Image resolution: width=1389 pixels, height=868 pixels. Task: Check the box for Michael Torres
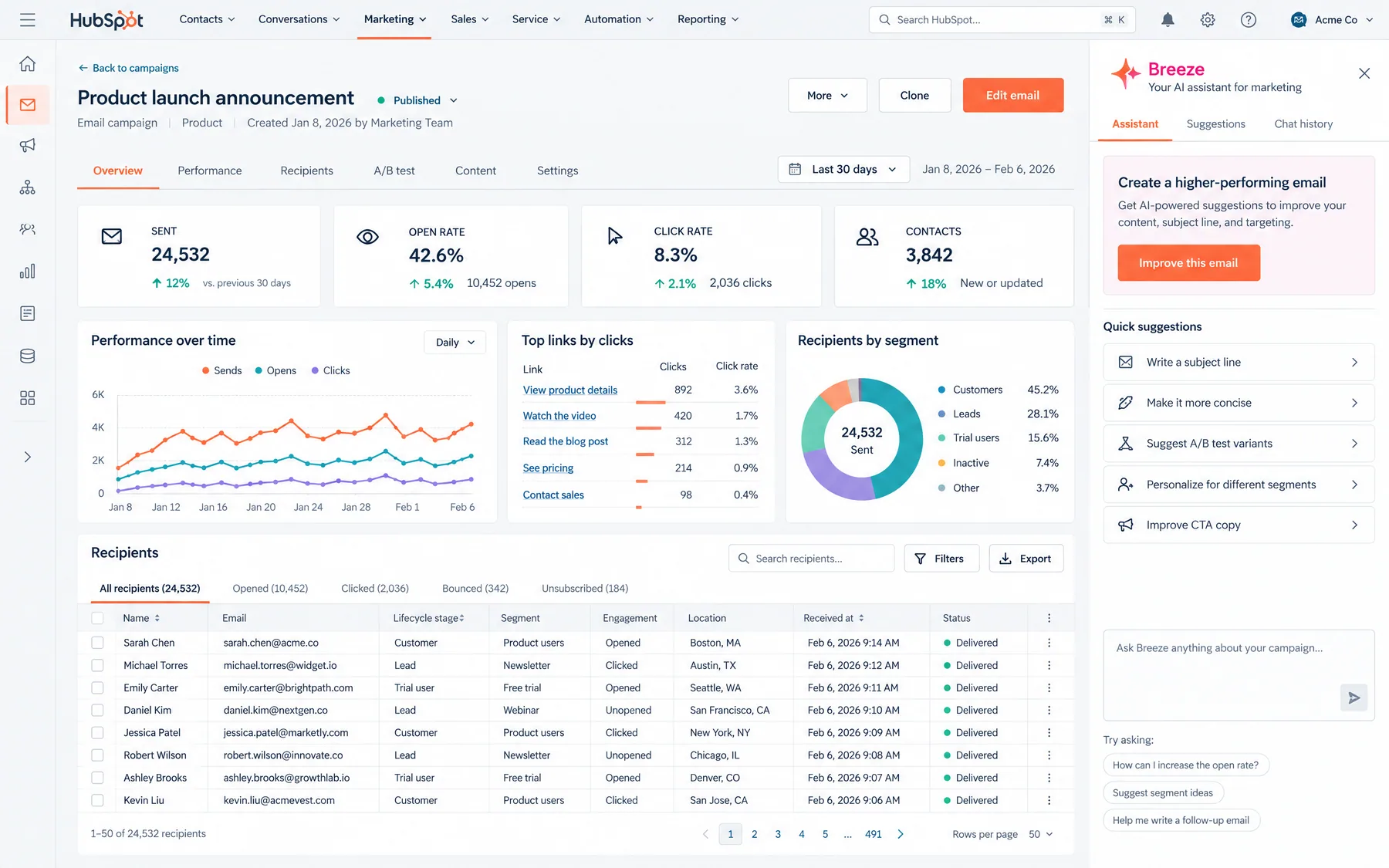click(x=97, y=665)
